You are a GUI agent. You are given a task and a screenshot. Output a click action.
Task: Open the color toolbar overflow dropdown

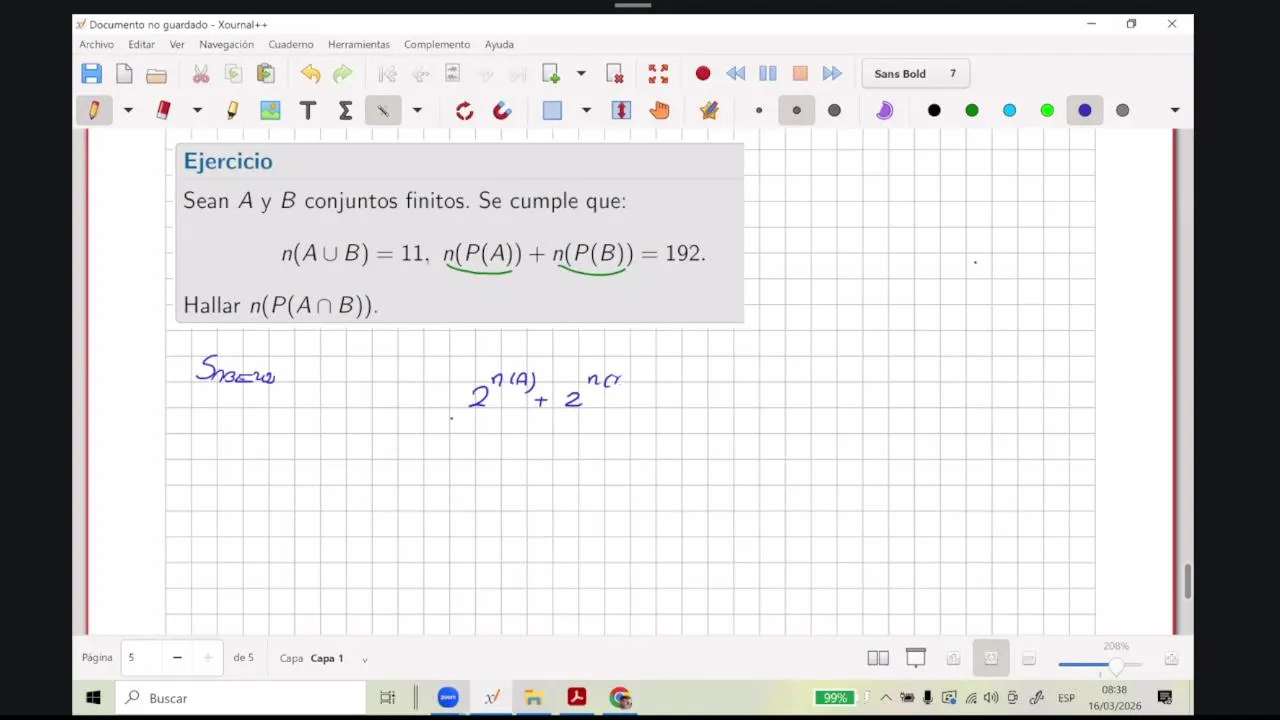click(x=1175, y=110)
